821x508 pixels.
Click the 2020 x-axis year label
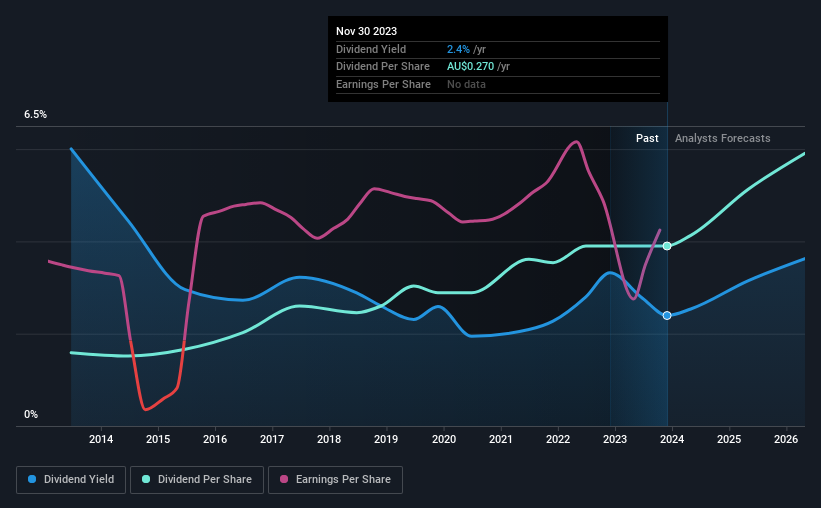[443, 439]
